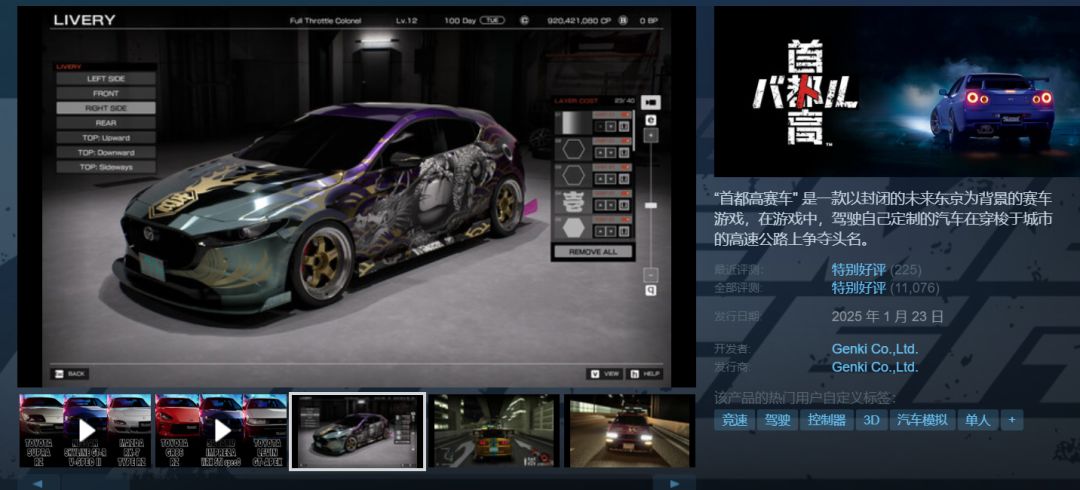Select REAR in the livery menu
Viewport: 1080px width, 490px height.
[x=106, y=123]
